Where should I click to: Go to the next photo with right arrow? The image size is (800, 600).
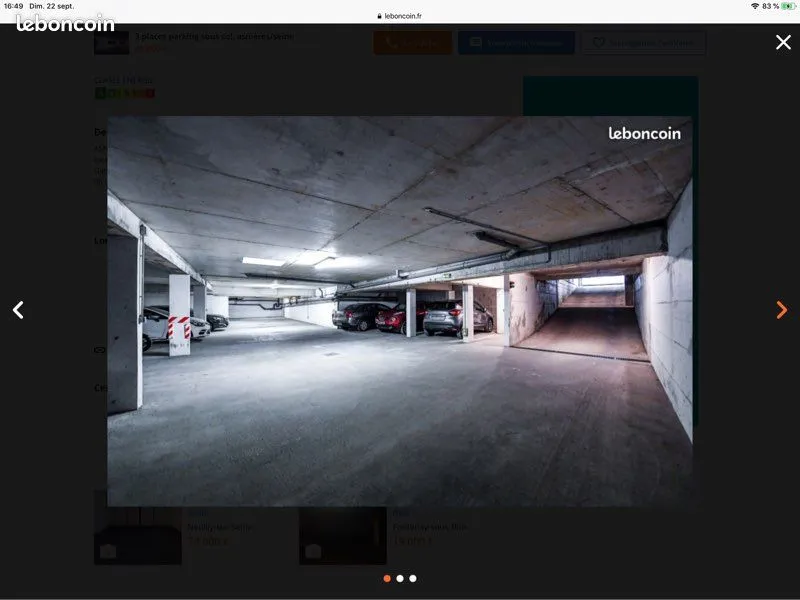tap(782, 310)
